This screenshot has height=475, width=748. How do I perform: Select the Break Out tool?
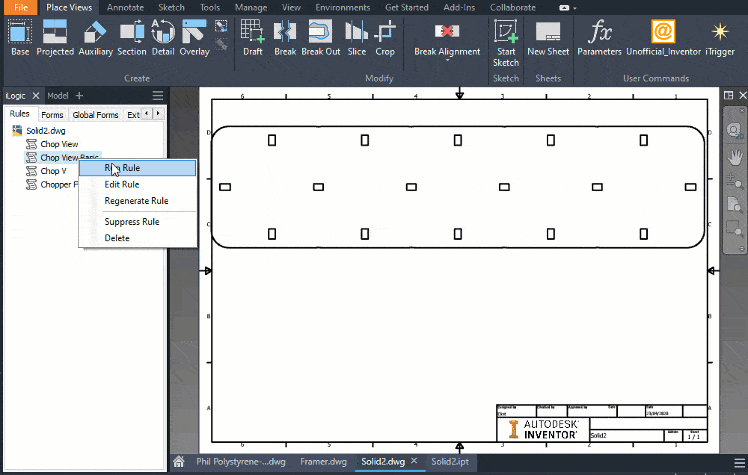(321, 38)
